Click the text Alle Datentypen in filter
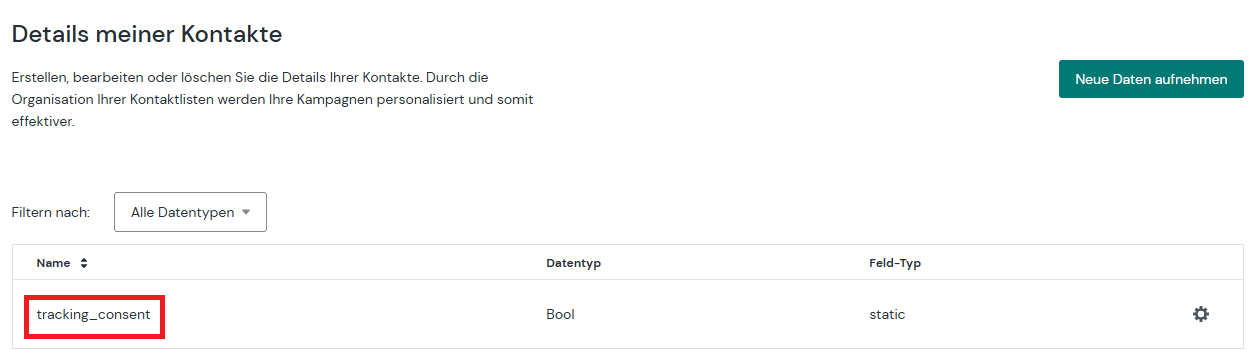Screen dimensions: 1257x363 click(182, 212)
